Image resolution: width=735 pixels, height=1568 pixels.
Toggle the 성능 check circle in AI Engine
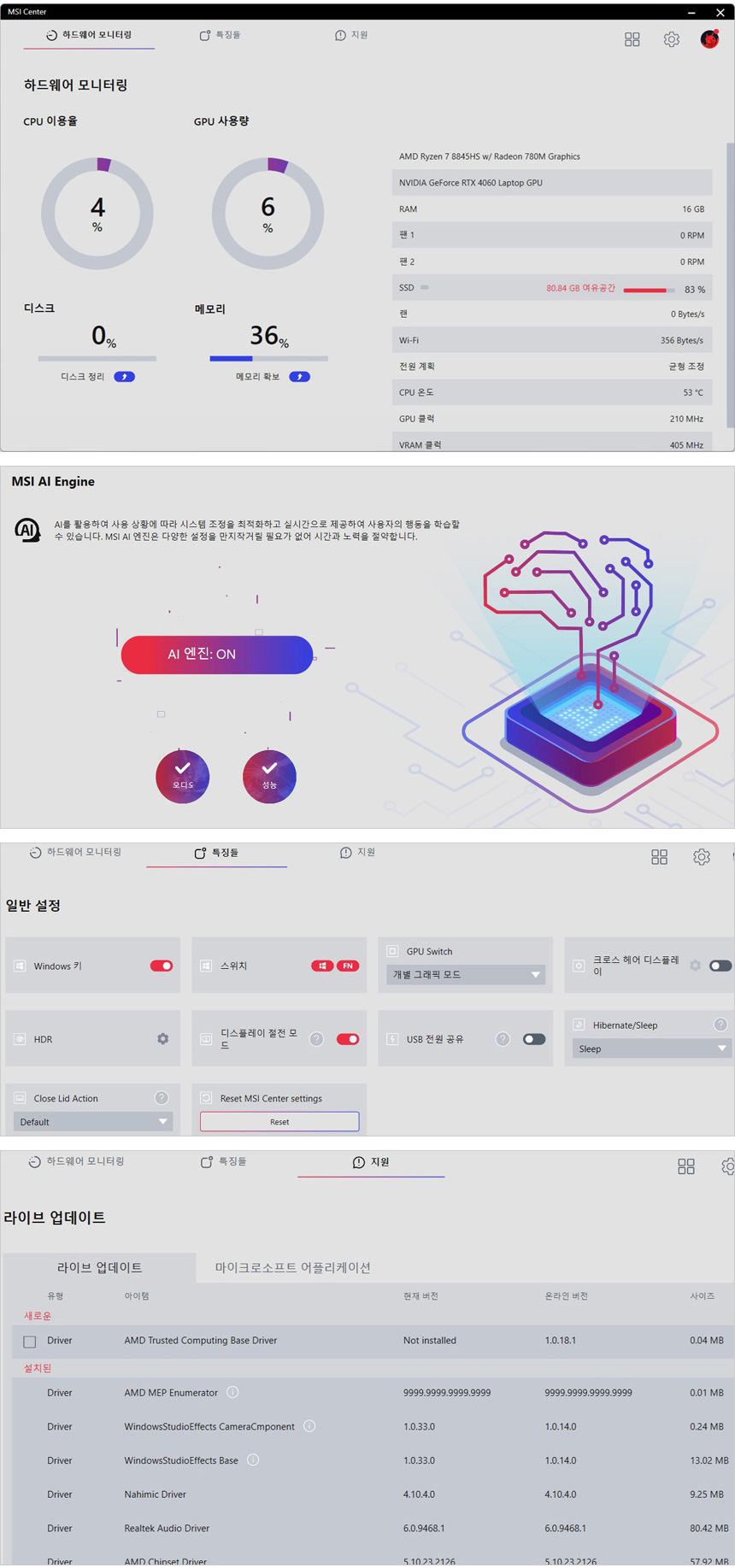pos(269,777)
